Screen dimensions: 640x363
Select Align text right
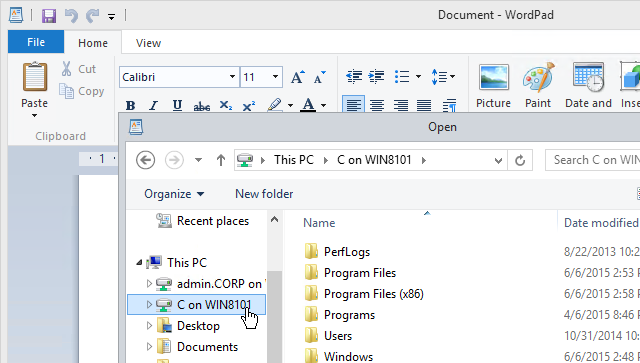tap(400, 105)
